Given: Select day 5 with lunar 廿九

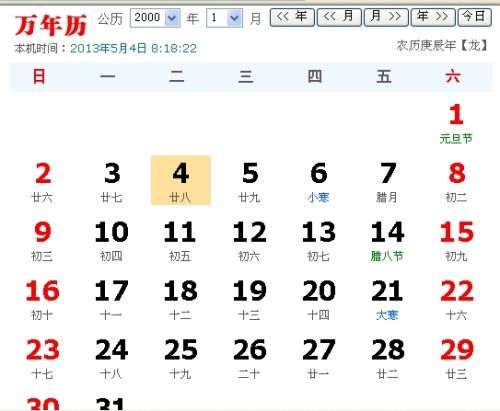Looking at the screenshot, I should [x=250, y=182].
